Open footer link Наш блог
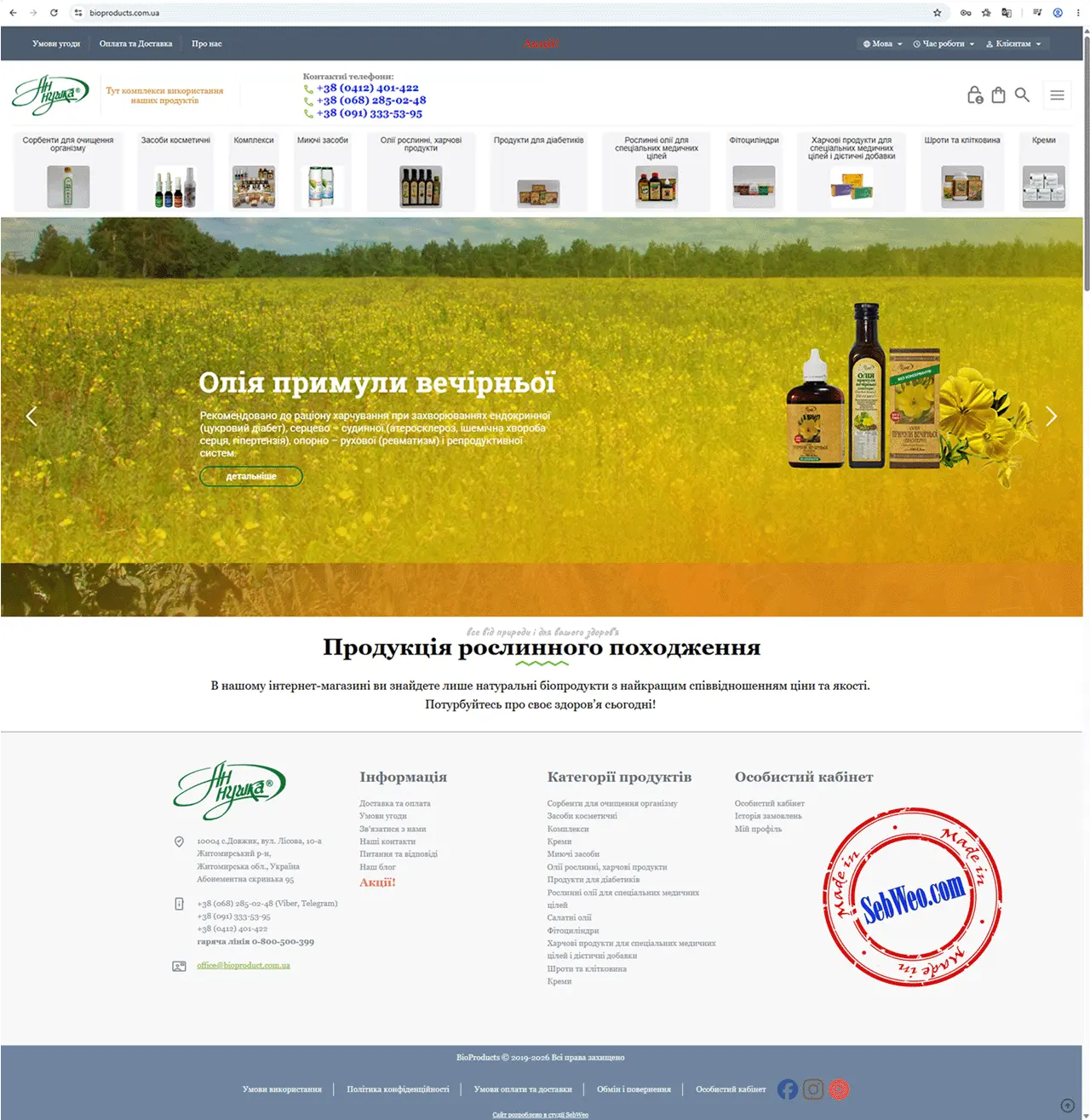 377,867
